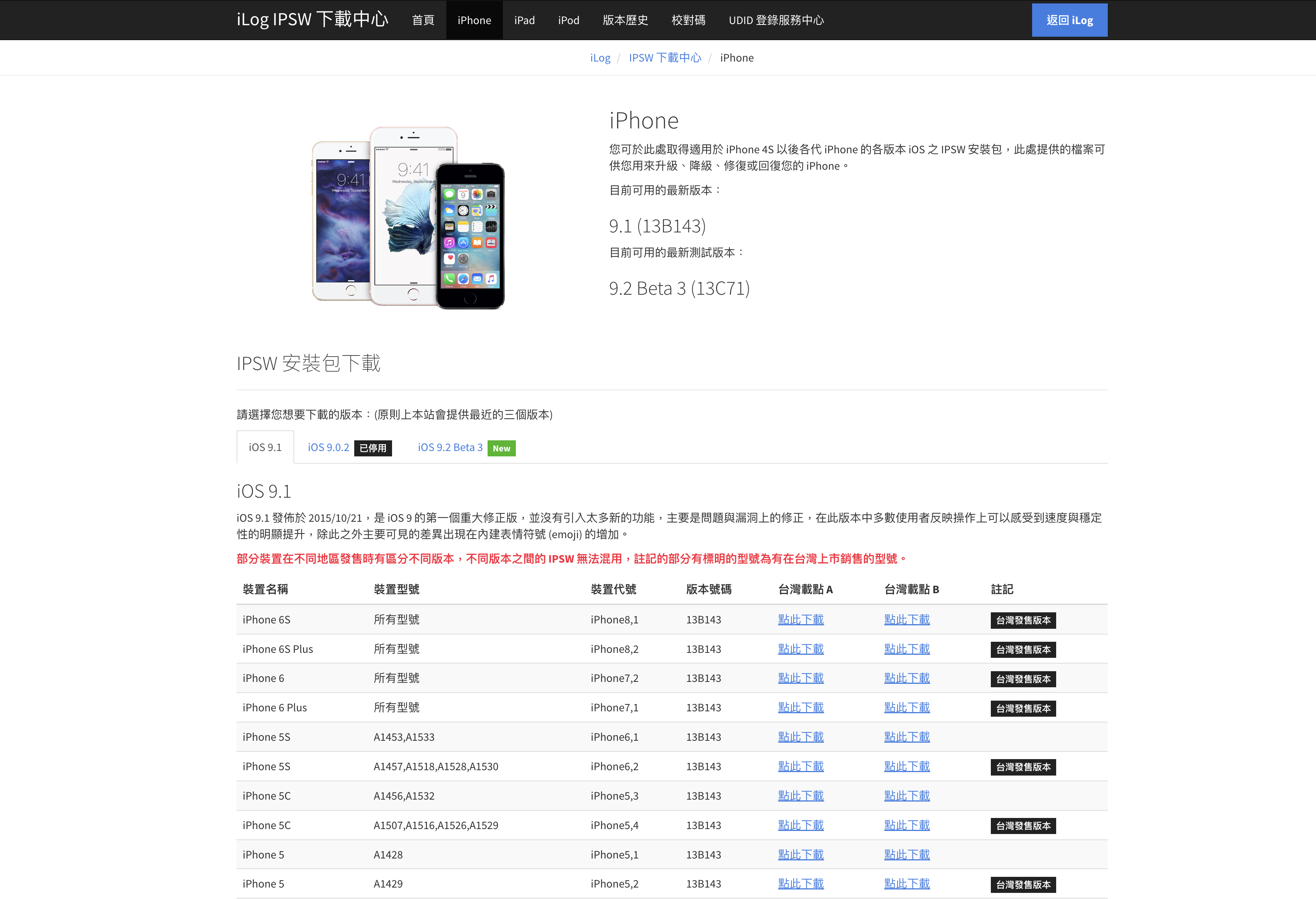
Task: Download iPhone5,4 firmware from 台灣載點 B
Action: (x=907, y=825)
